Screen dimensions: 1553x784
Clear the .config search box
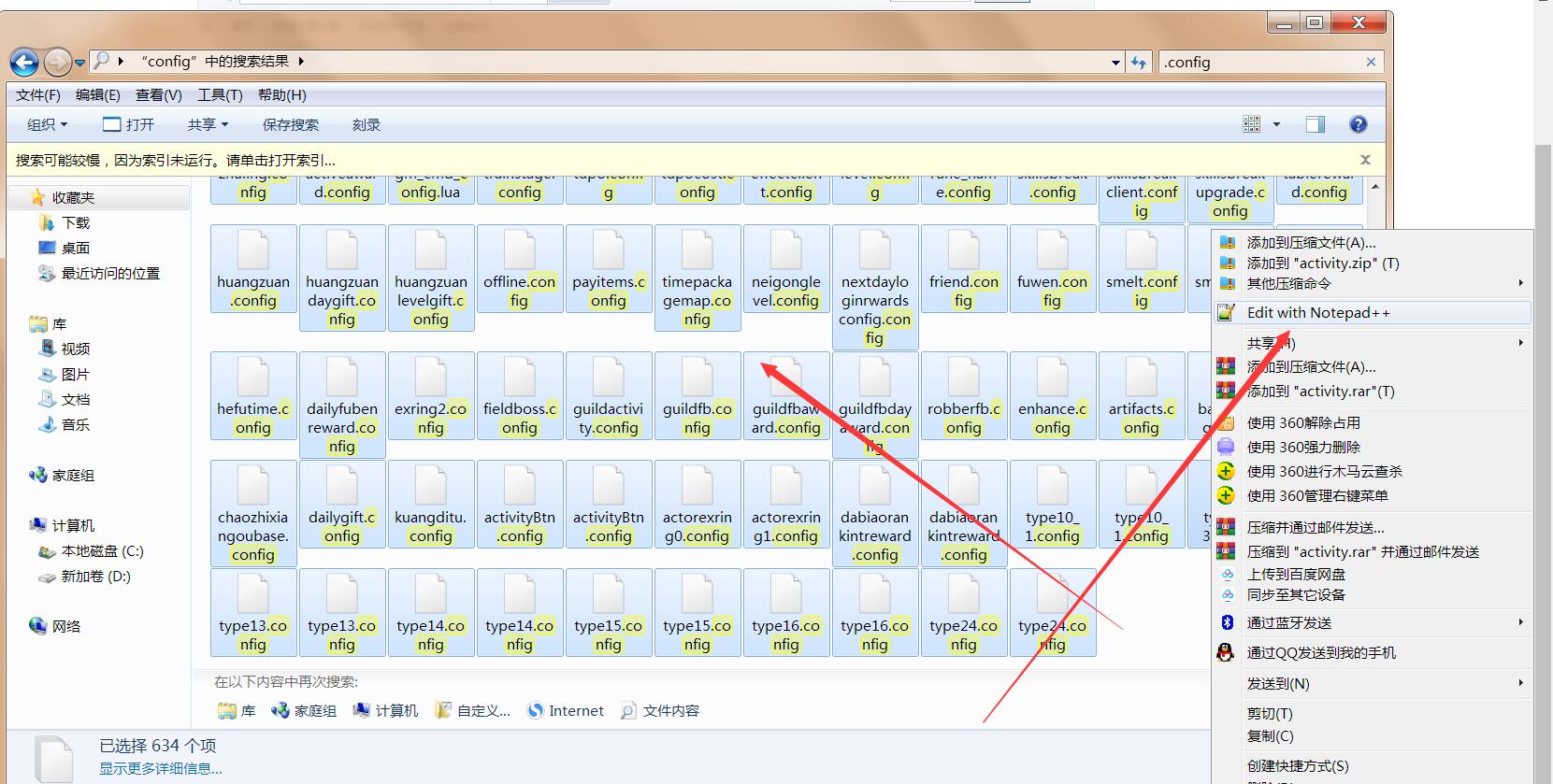click(1371, 63)
